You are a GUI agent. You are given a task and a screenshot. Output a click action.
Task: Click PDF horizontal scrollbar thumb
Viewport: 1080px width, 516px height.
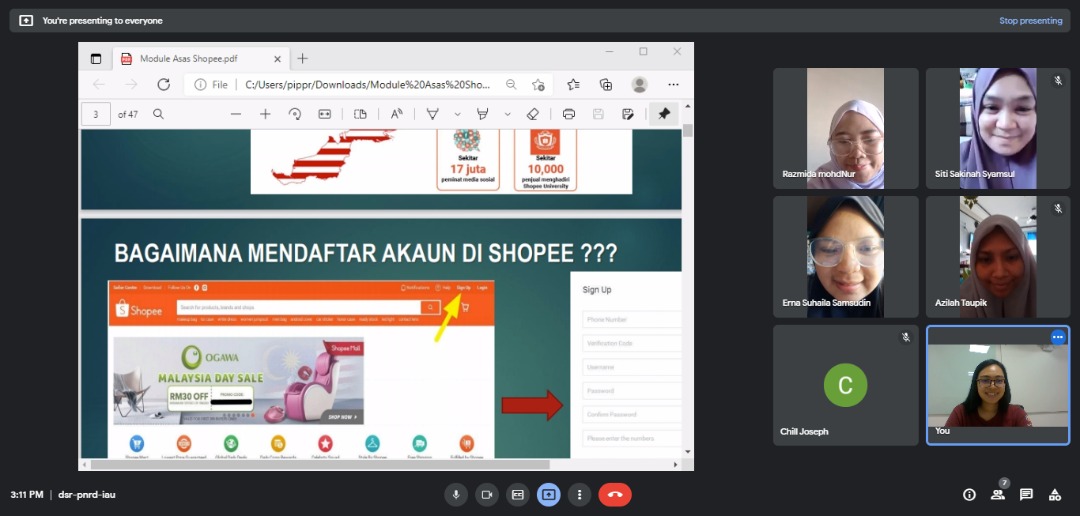(320, 464)
